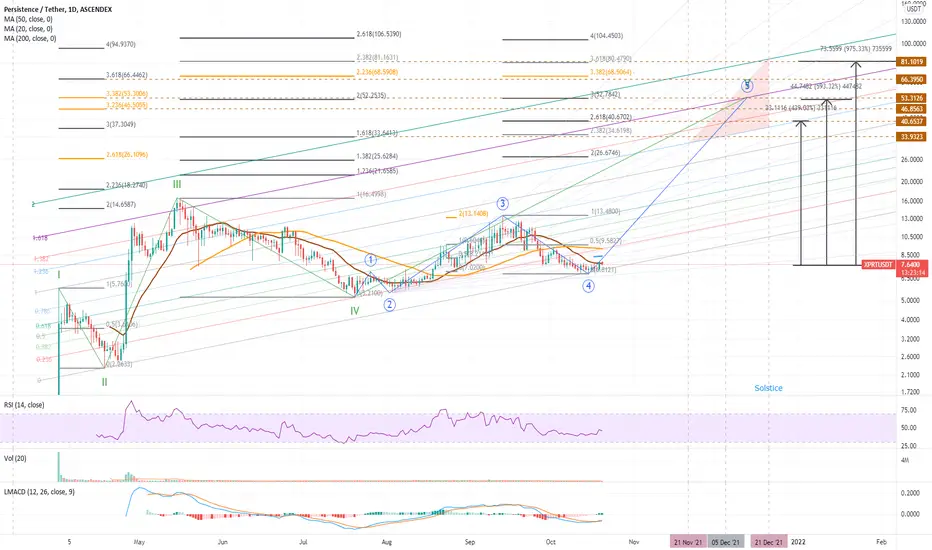Viewport: 932px width, 550px height.
Task: Click the 4(94.9370) fib extension label
Action: [121, 45]
